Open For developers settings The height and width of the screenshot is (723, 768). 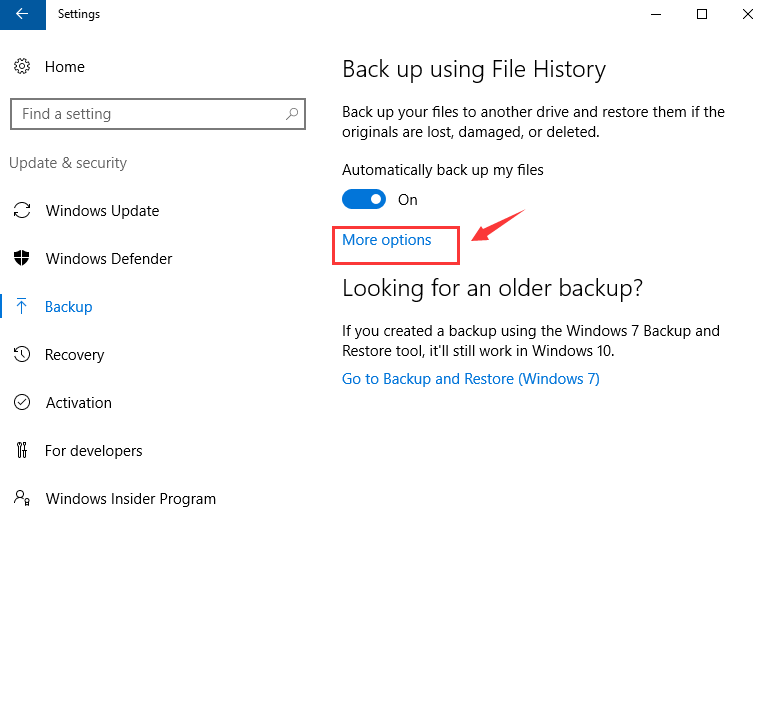94,451
